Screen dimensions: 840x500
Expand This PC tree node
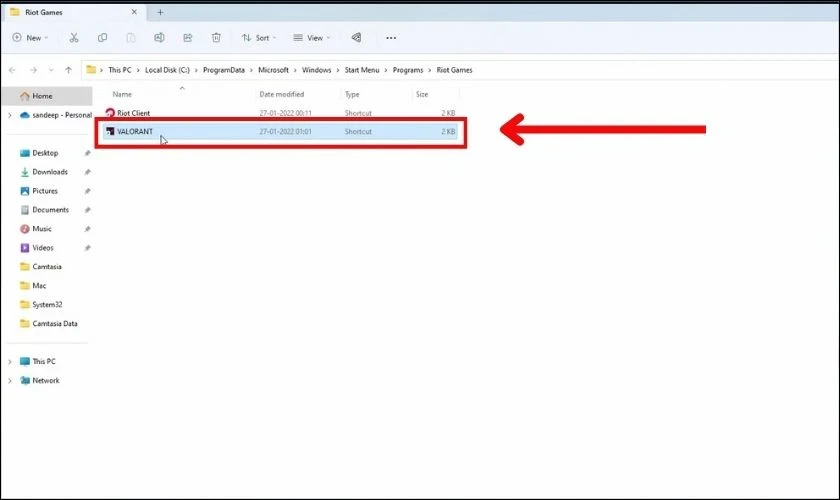(x=10, y=362)
